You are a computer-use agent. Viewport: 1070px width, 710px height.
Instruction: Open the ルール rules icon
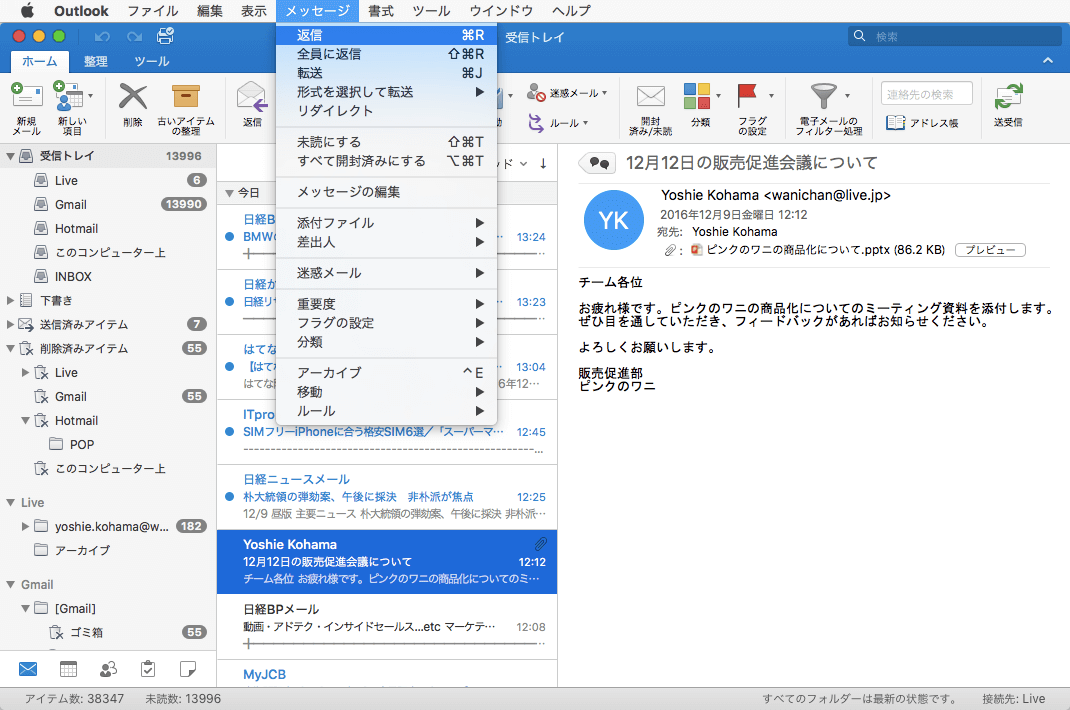(536, 123)
